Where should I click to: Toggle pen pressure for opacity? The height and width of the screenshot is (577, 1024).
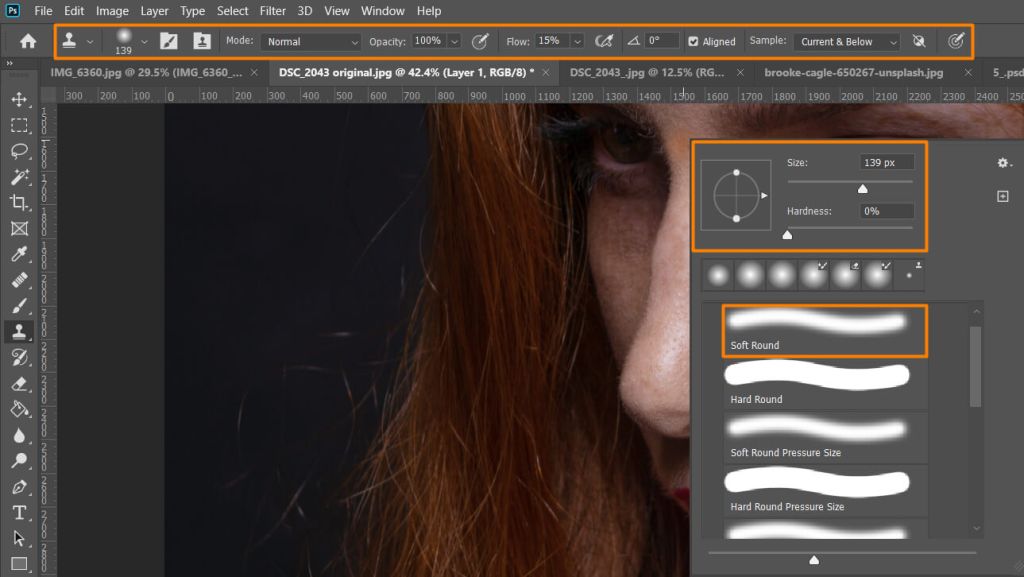pyautogui.click(x=480, y=41)
